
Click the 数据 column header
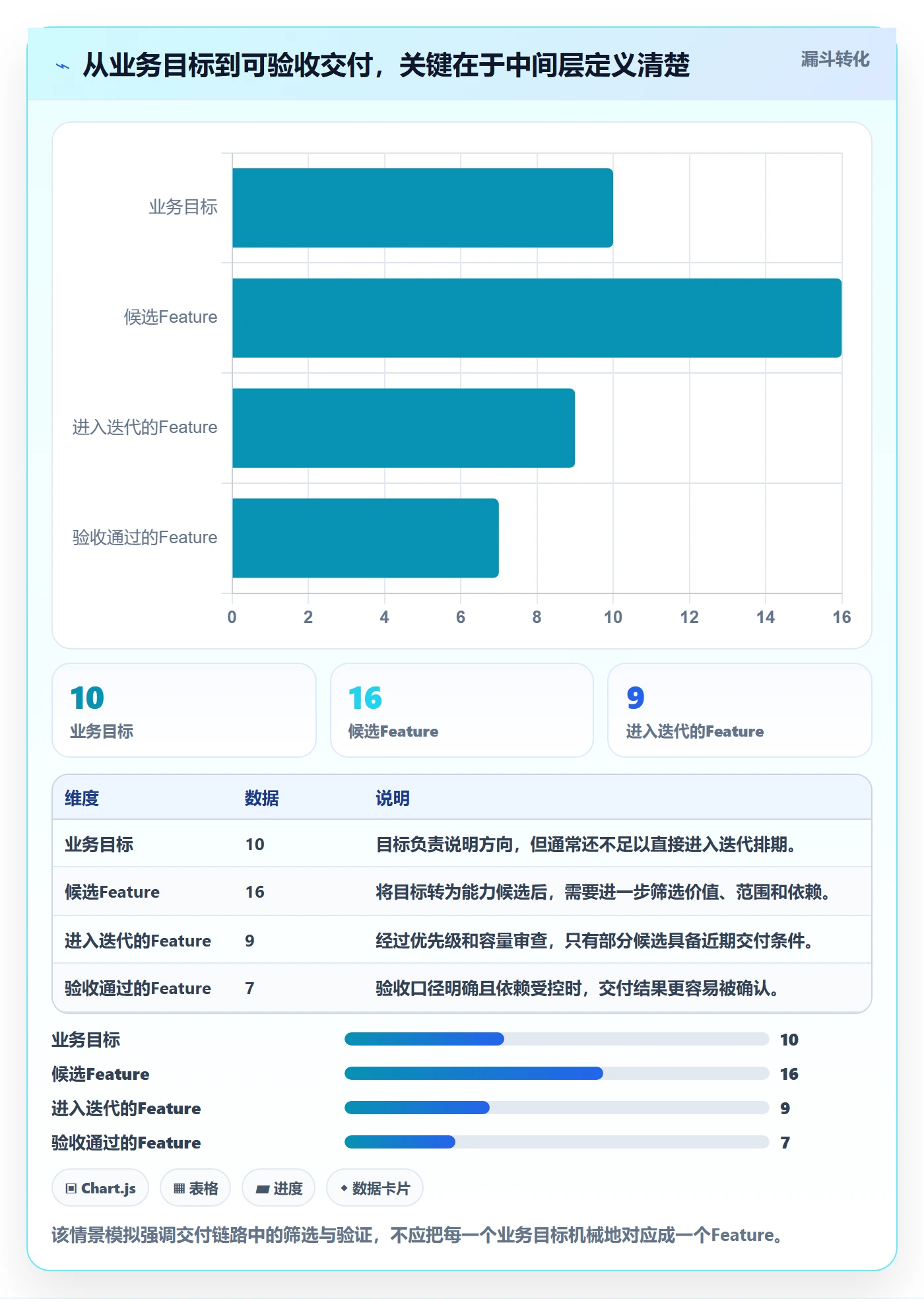tap(262, 798)
